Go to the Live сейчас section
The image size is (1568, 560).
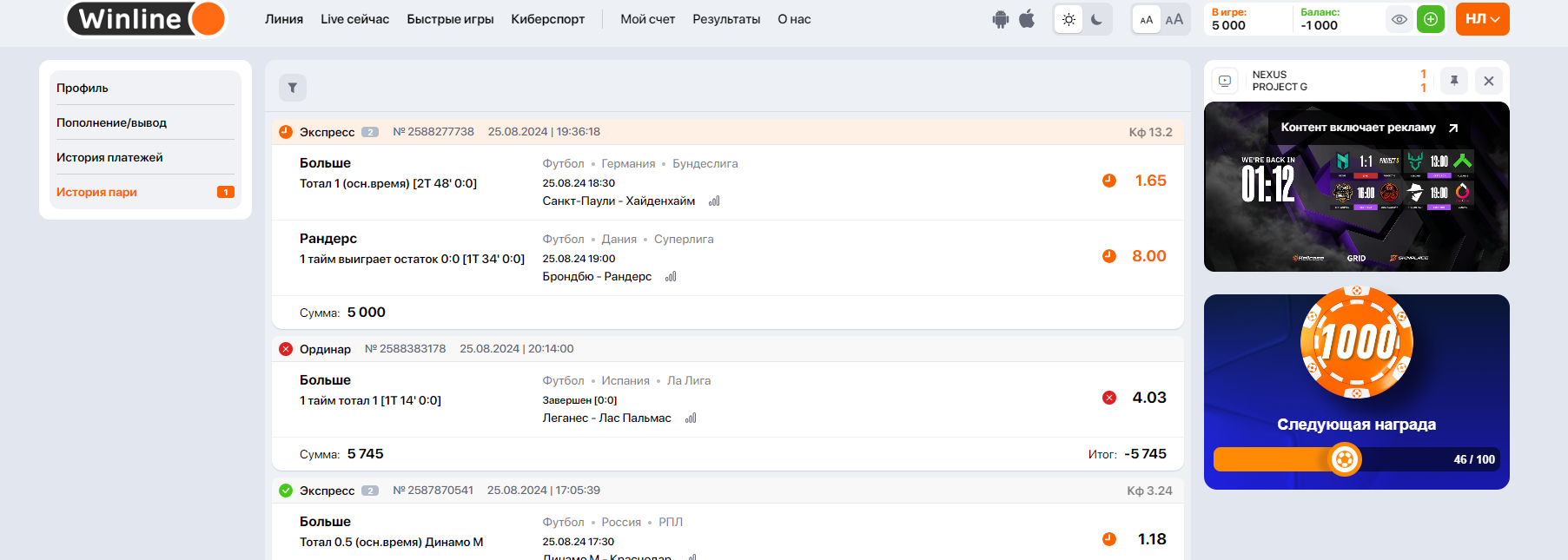pos(354,19)
